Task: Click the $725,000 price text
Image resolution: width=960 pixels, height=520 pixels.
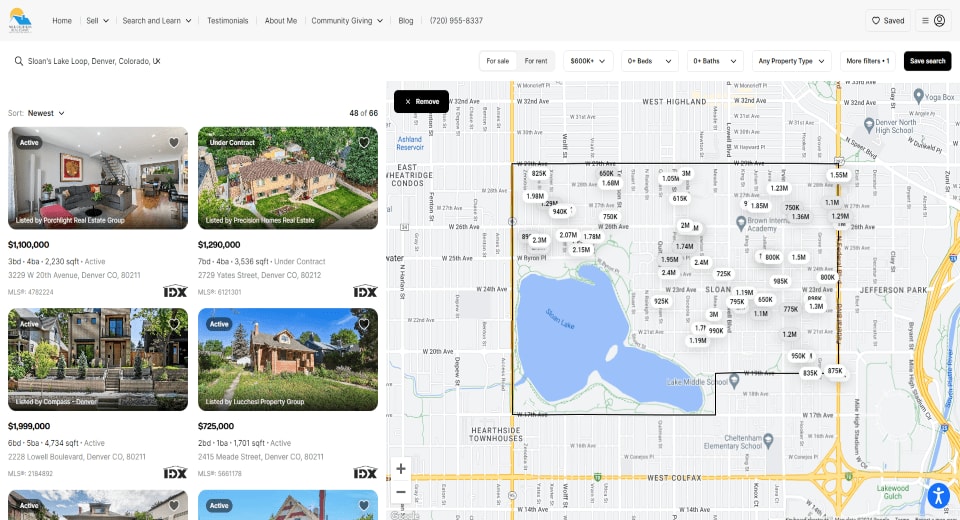Action: [x=216, y=426]
